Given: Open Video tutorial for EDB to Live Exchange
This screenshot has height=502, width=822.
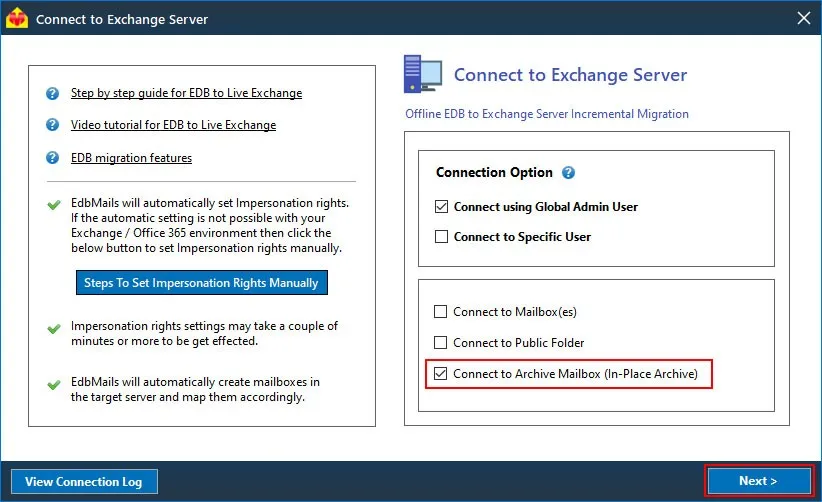Looking at the screenshot, I should tap(173, 125).
